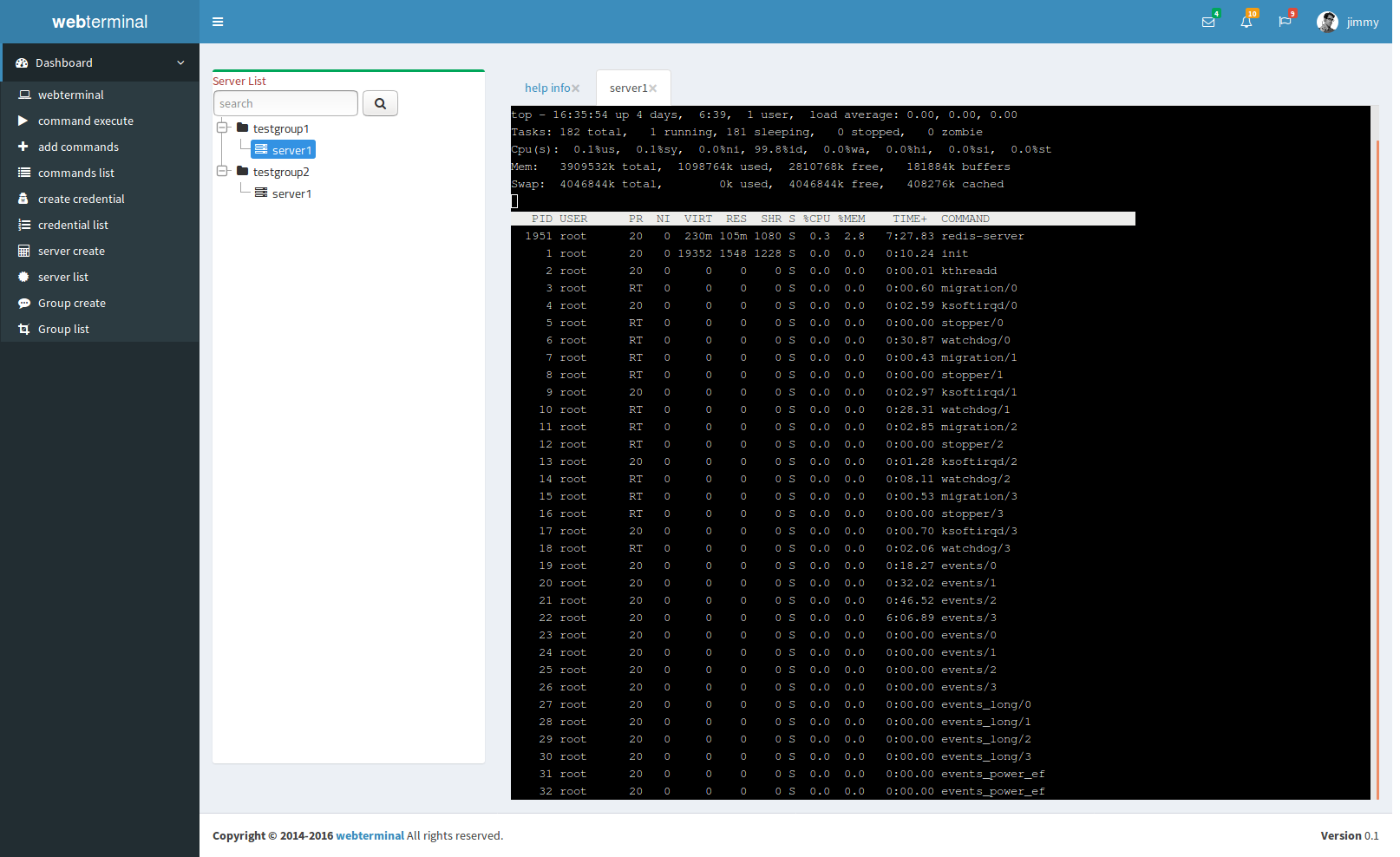Click the 'init' process command
The width and height of the screenshot is (1400, 857).
955,253
